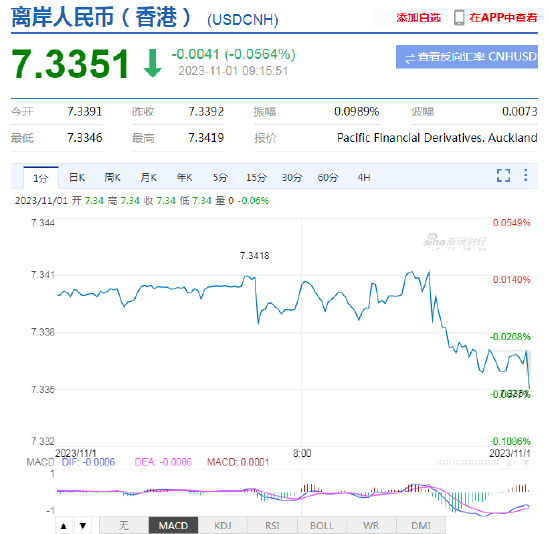Viewport: 550px width, 534px height.
Task: Click the 0.0549% right axis label
Action: pyautogui.click(x=511, y=223)
